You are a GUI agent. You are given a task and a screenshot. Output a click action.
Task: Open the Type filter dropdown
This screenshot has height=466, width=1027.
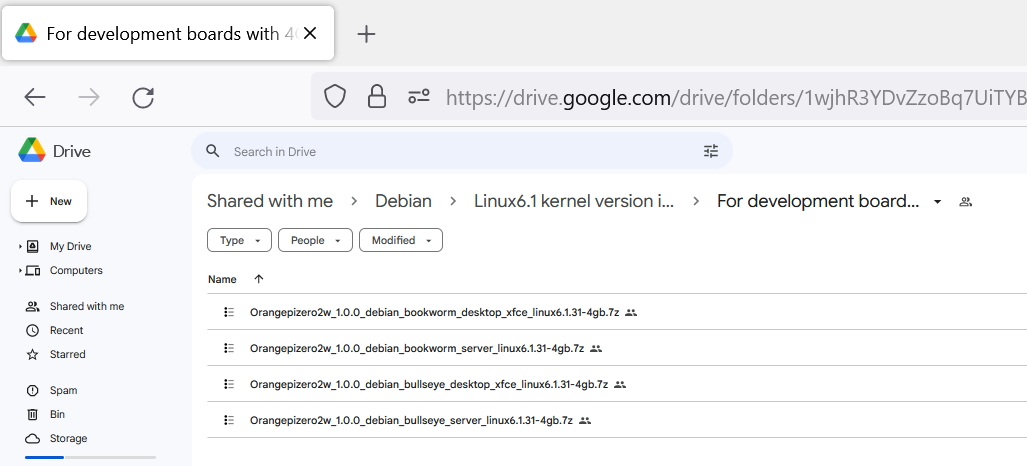(x=239, y=241)
